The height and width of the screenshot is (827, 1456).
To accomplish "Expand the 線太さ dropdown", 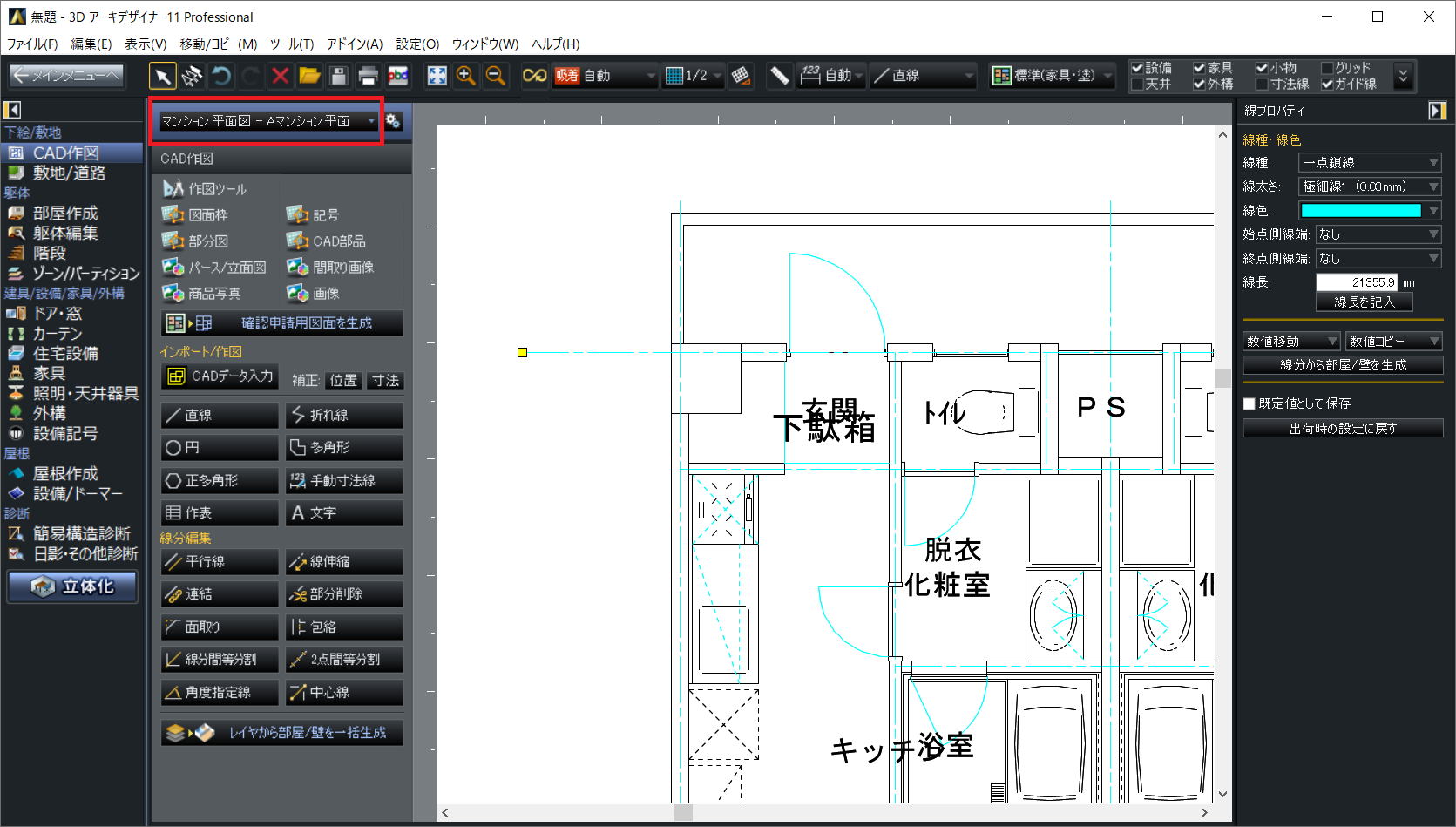I will tap(1369, 186).
